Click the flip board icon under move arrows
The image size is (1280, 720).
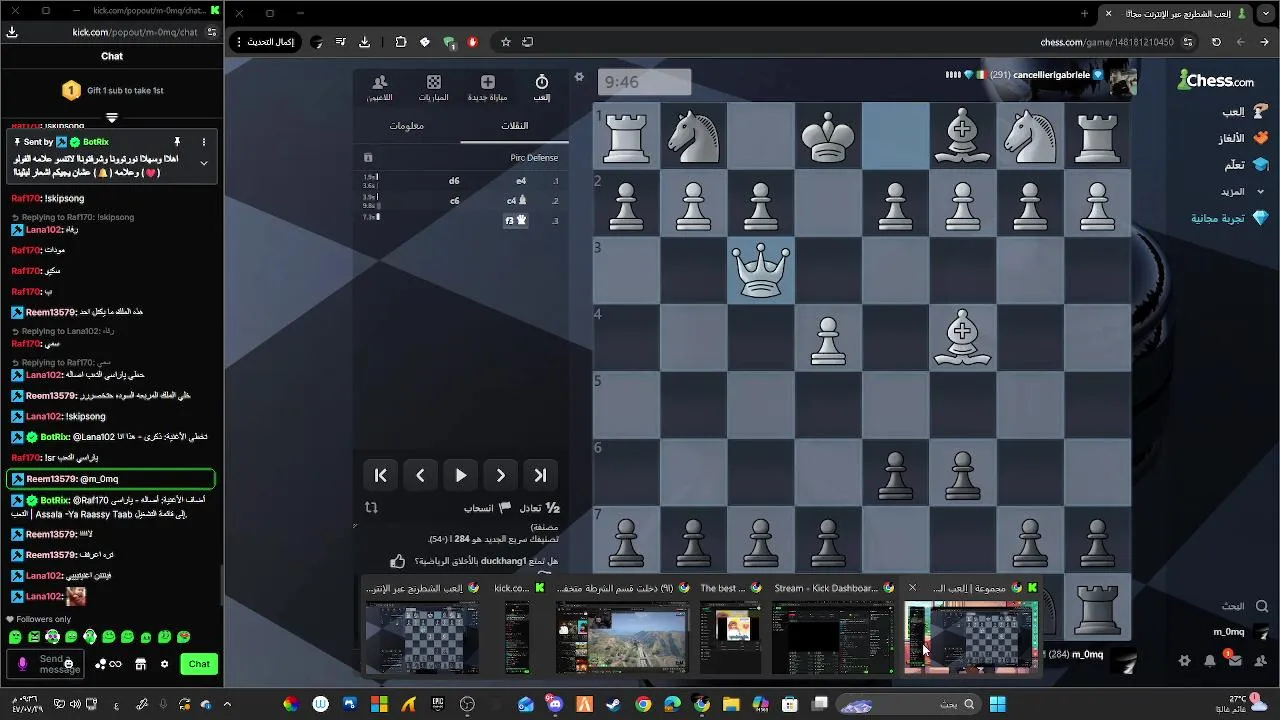click(x=371, y=508)
